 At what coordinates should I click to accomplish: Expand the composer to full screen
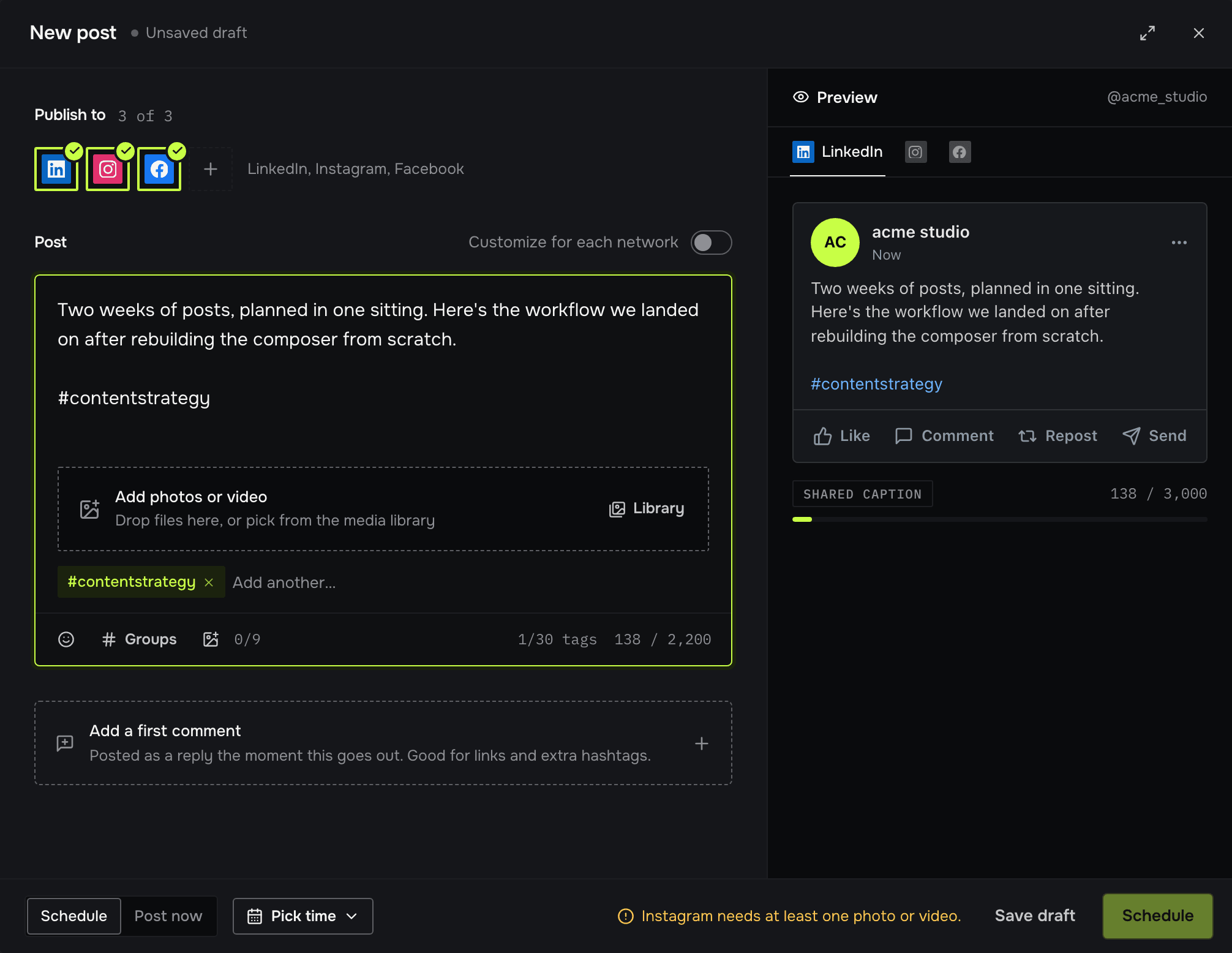click(x=1147, y=33)
